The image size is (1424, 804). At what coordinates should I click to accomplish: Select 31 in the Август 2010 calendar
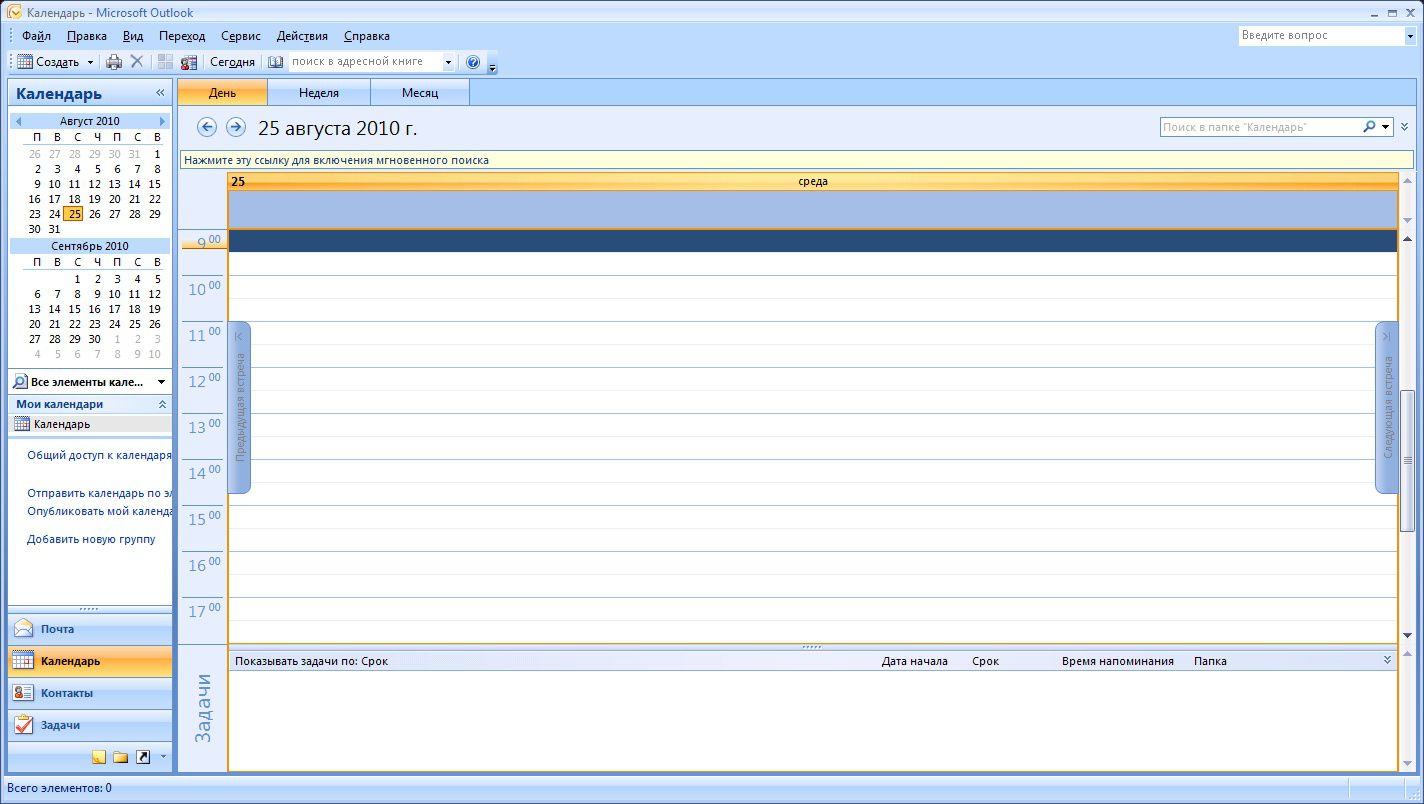pos(54,229)
